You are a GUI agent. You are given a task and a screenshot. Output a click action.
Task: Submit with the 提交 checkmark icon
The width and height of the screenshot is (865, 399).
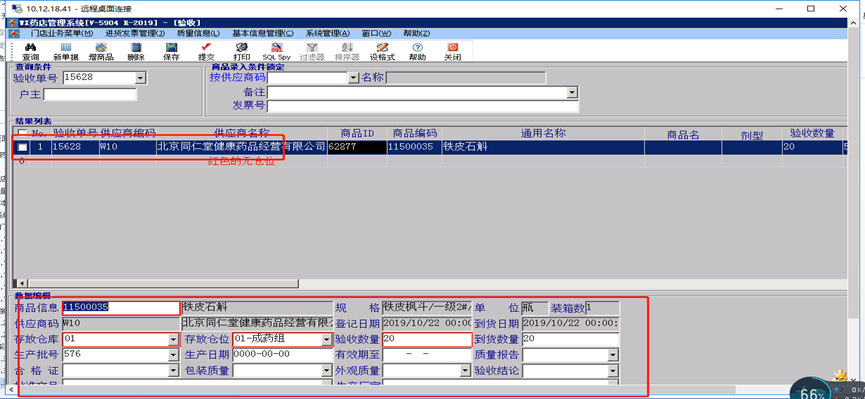click(206, 51)
